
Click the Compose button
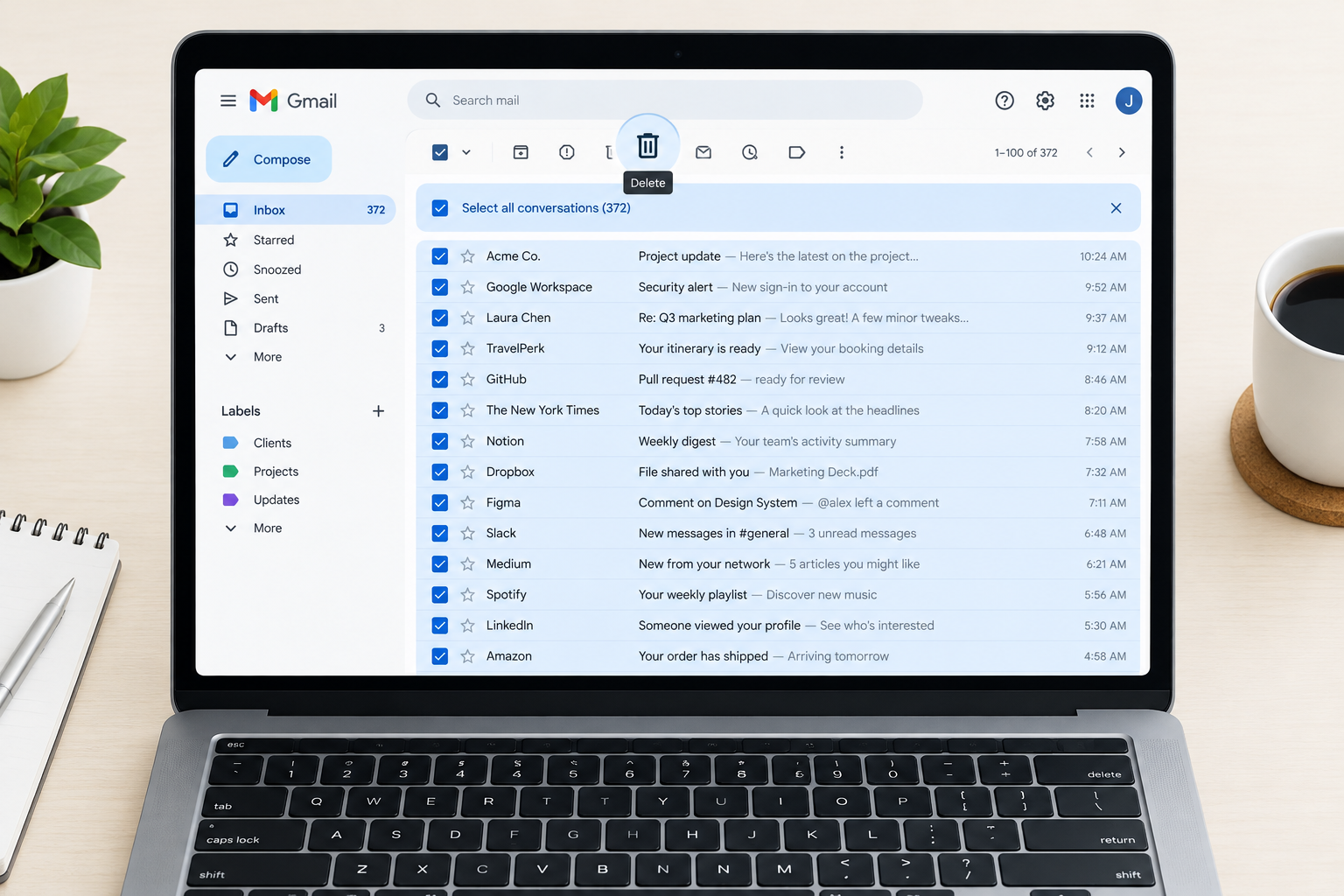pyautogui.click(x=269, y=159)
